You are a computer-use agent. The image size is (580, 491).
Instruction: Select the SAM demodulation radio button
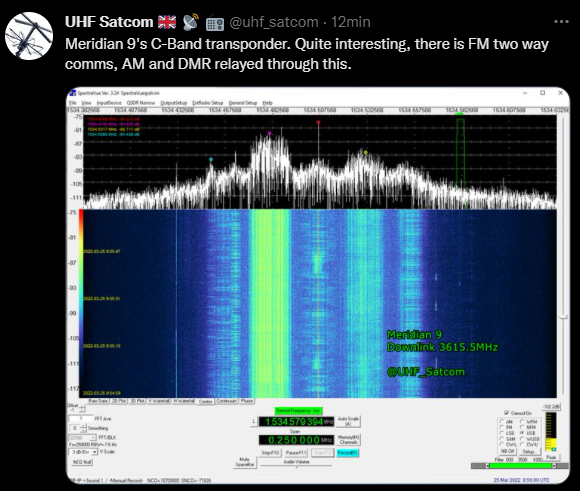pos(502,439)
